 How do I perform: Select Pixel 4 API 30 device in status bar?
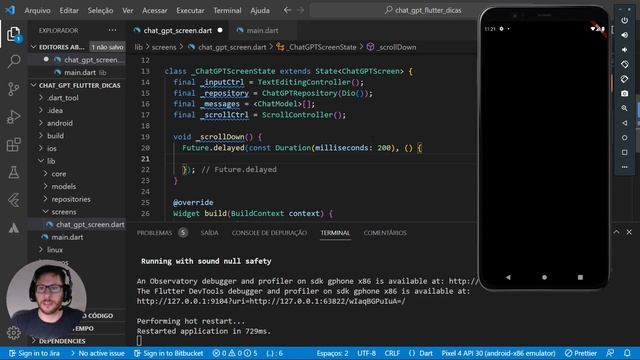click(x=498, y=353)
